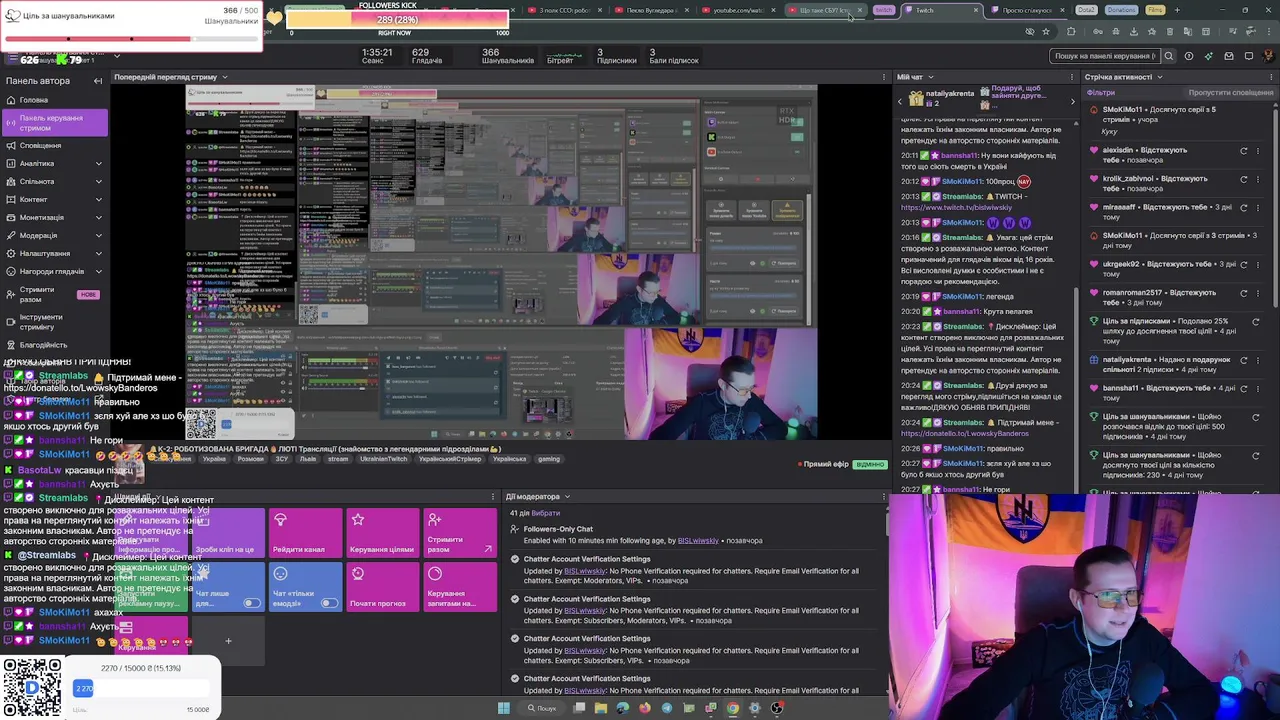Viewport: 1280px width, 720px height.
Task: Toggle Чат «тільки емодзі» switch
Action: [328, 603]
